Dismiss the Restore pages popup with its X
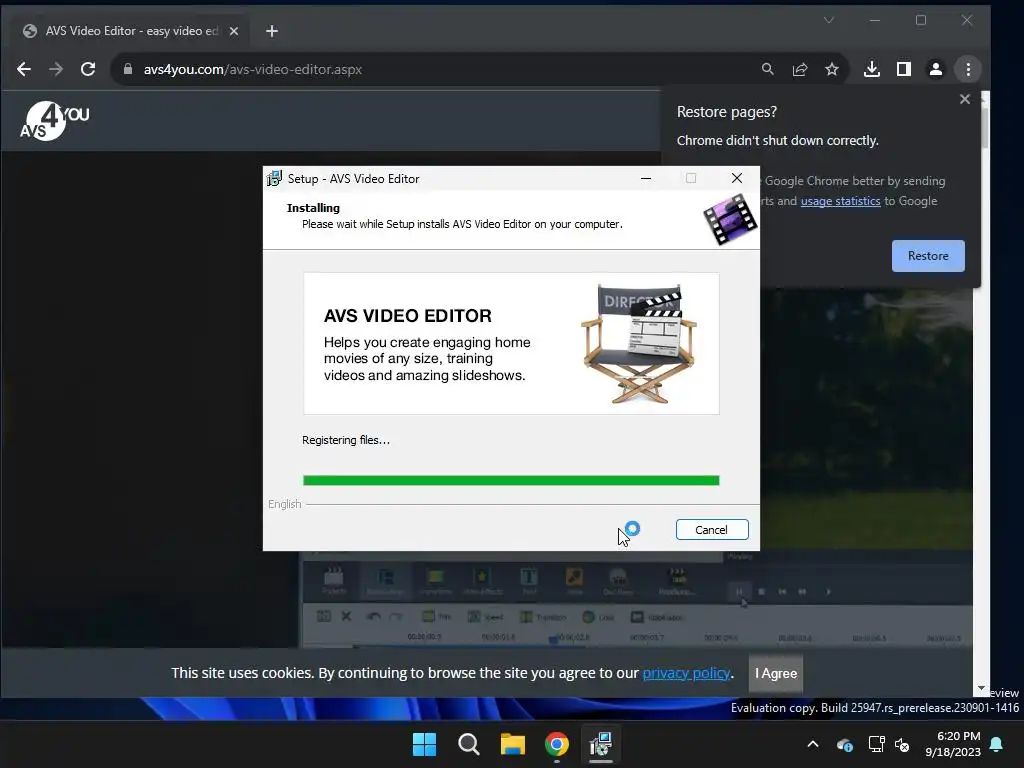Viewport: 1024px width, 768px height. pyautogui.click(x=965, y=99)
